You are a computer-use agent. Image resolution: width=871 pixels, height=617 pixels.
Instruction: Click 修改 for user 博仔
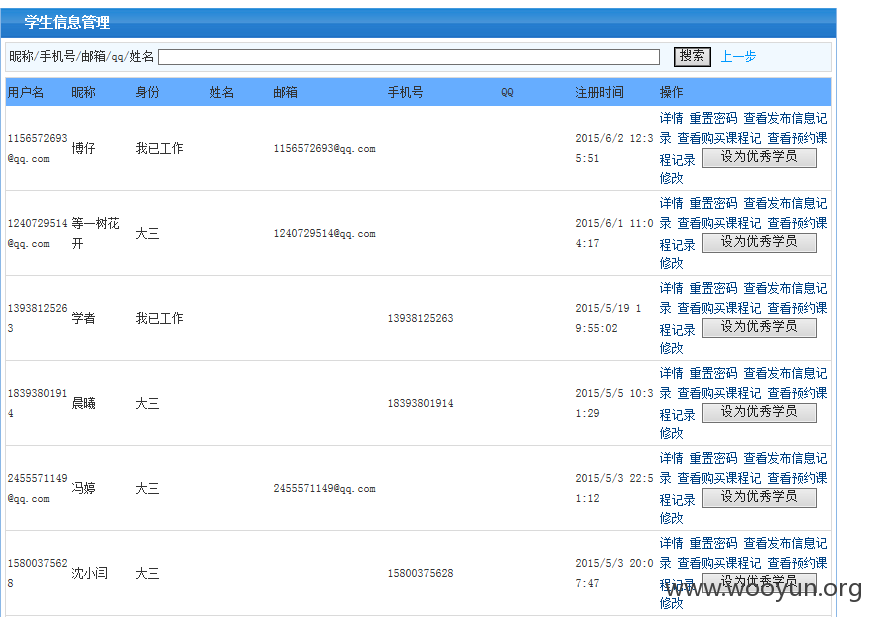tap(671, 178)
